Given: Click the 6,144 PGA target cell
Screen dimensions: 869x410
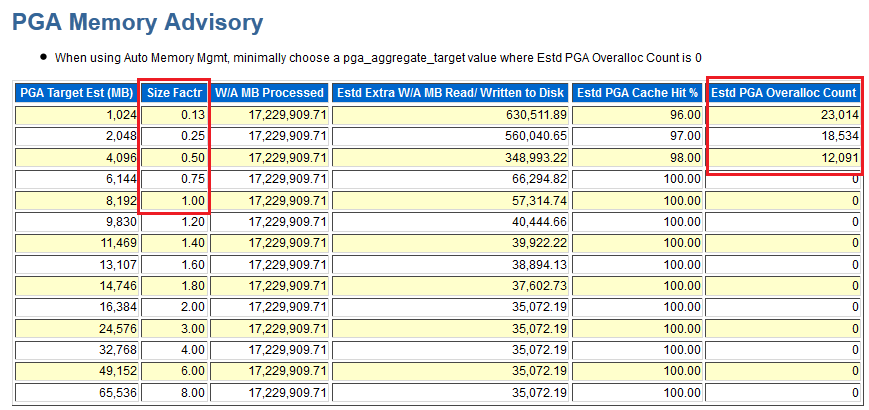Looking at the screenshot, I should [77, 179].
